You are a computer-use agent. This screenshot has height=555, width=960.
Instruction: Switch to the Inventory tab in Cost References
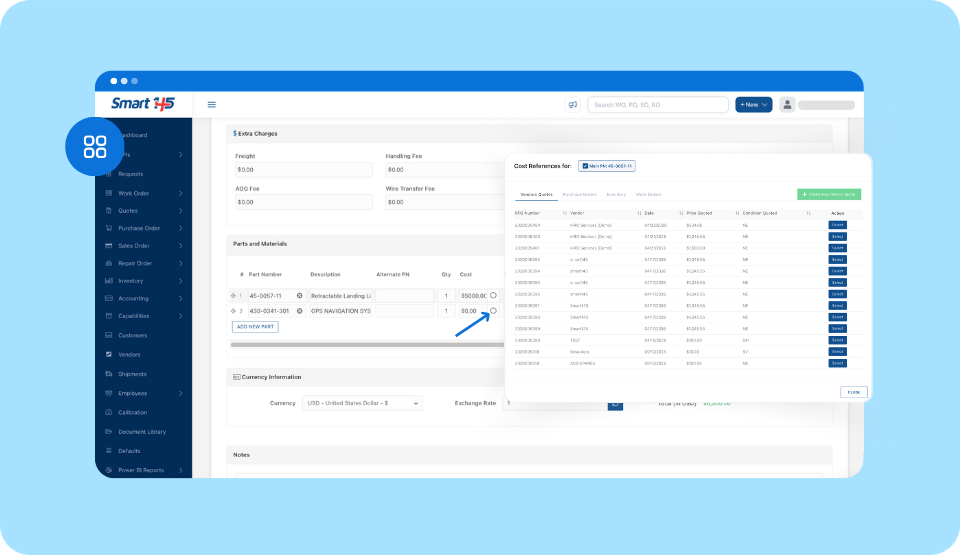click(616, 195)
